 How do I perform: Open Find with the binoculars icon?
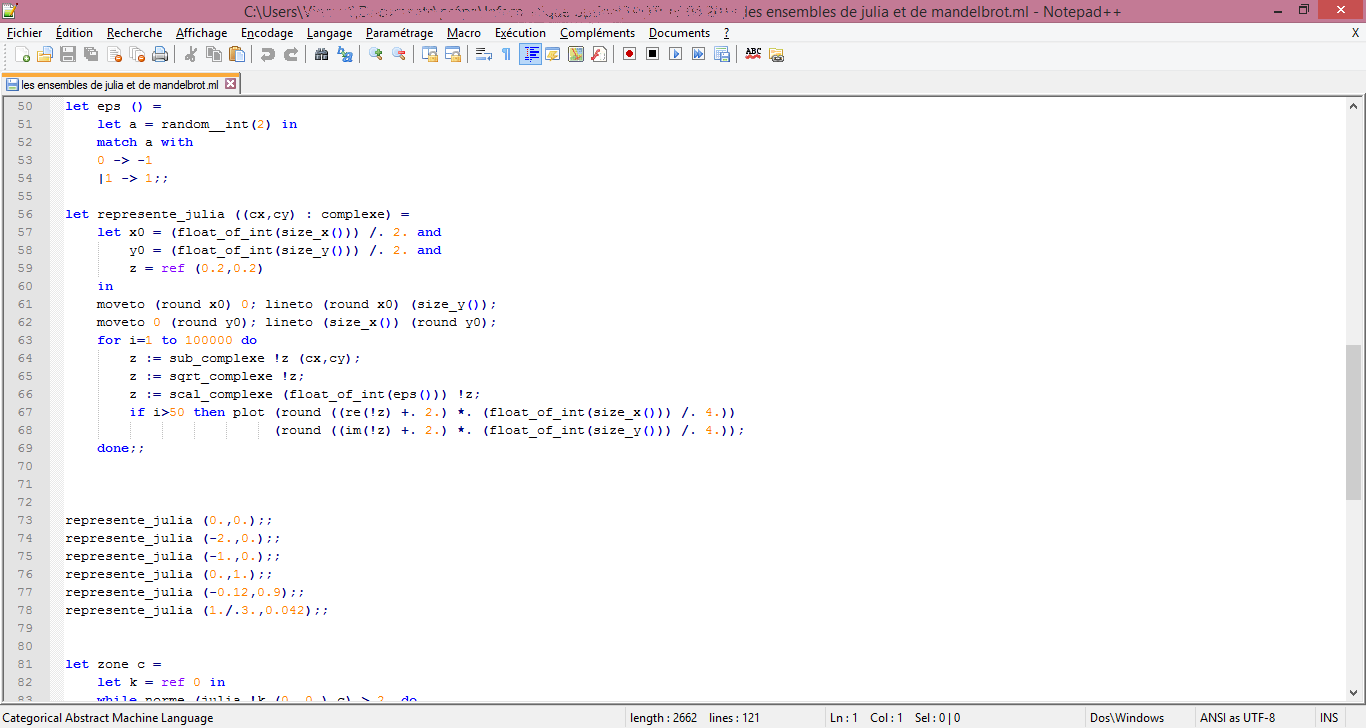coord(322,54)
